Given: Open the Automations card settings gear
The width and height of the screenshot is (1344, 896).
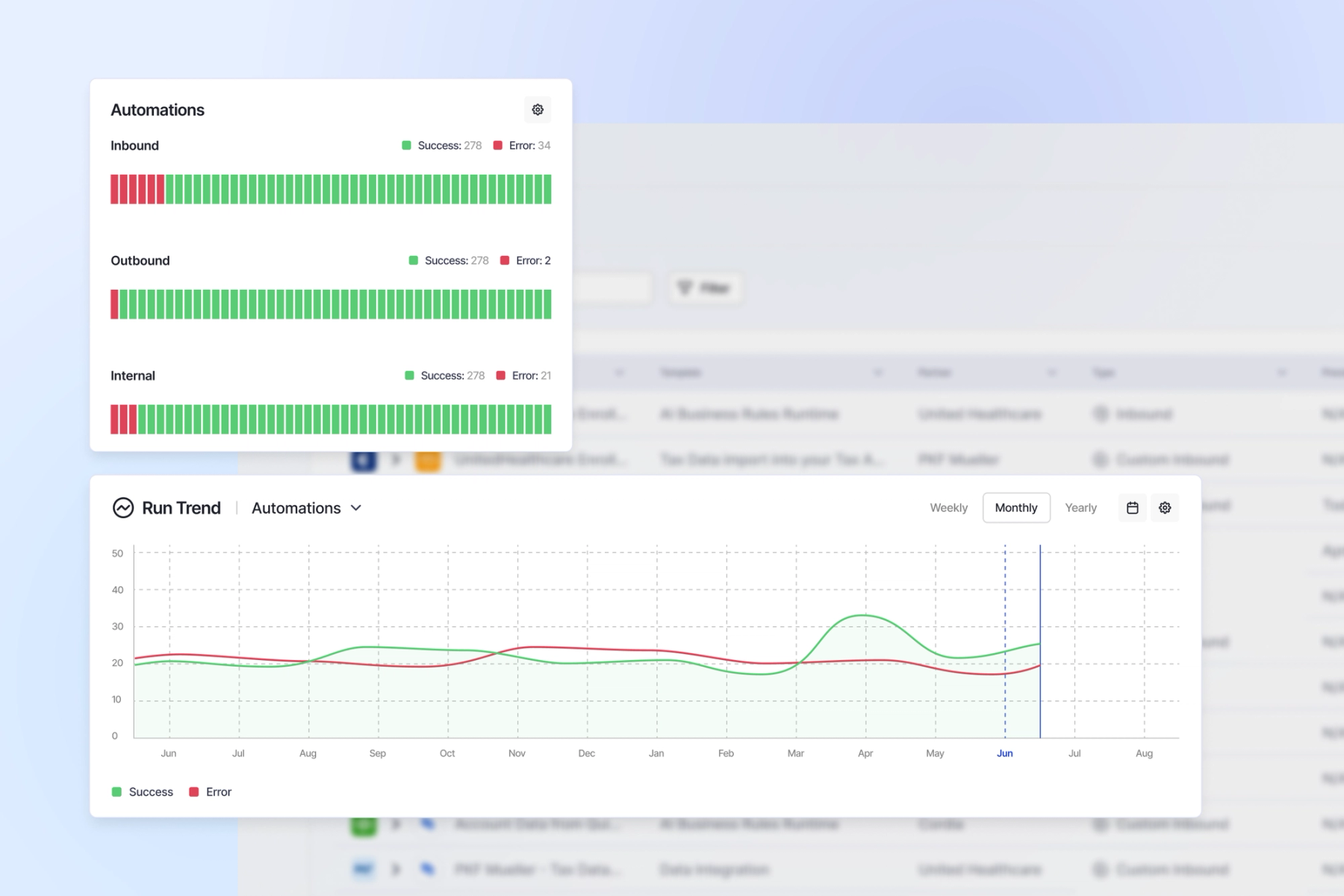Looking at the screenshot, I should tap(538, 110).
